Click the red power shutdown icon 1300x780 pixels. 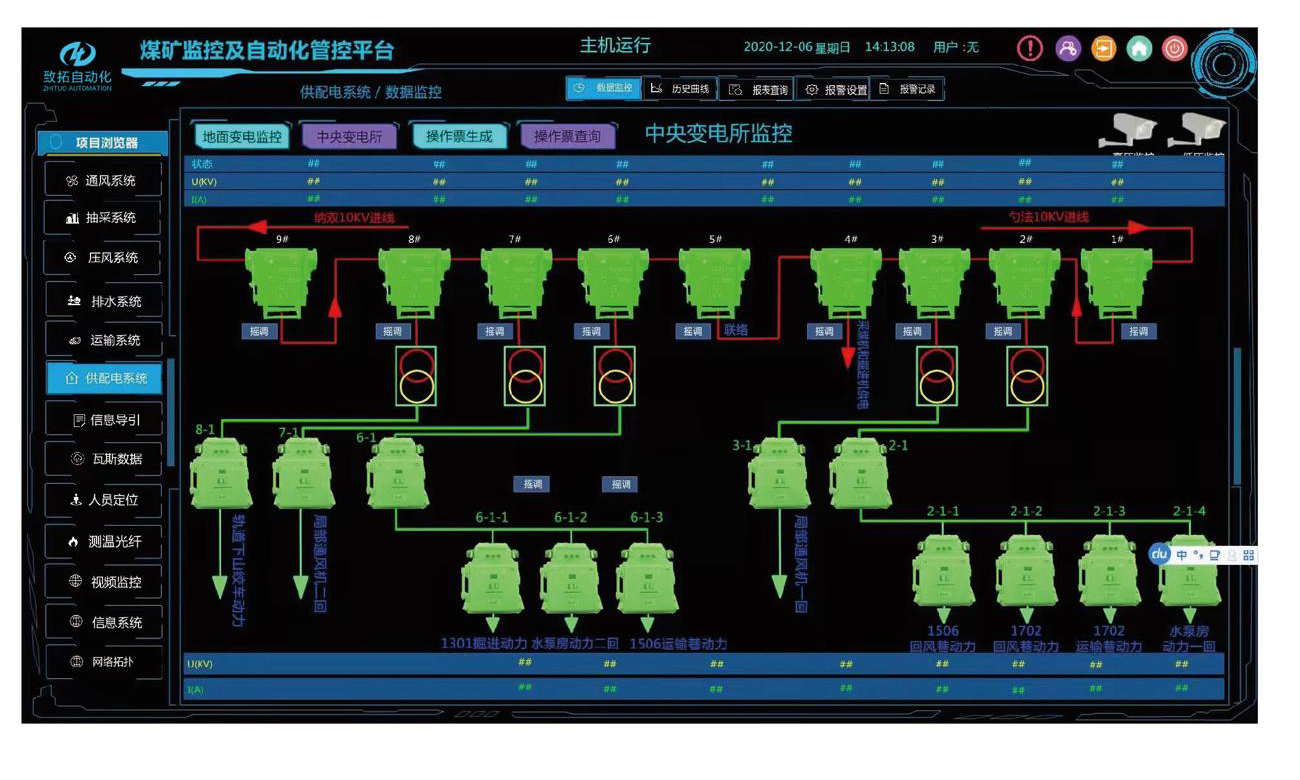coord(1174,48)
